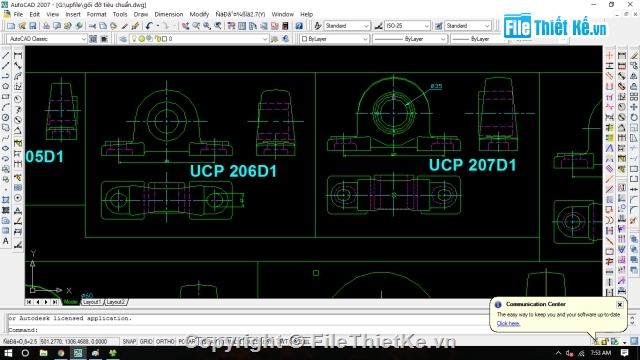Select the Circle tool in the Draw toolbar
The height and width of the screenshot is (360, 640).
tap(6, 118)
